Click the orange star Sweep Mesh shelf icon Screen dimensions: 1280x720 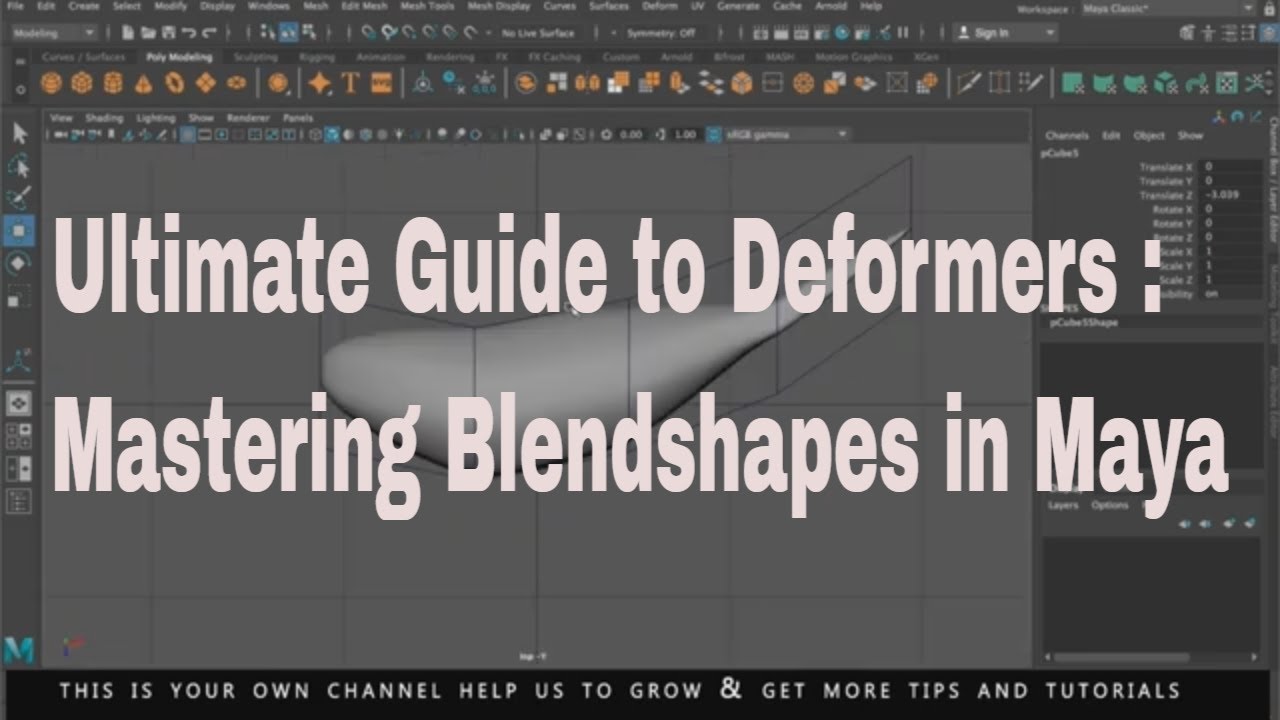coord(320,84)
